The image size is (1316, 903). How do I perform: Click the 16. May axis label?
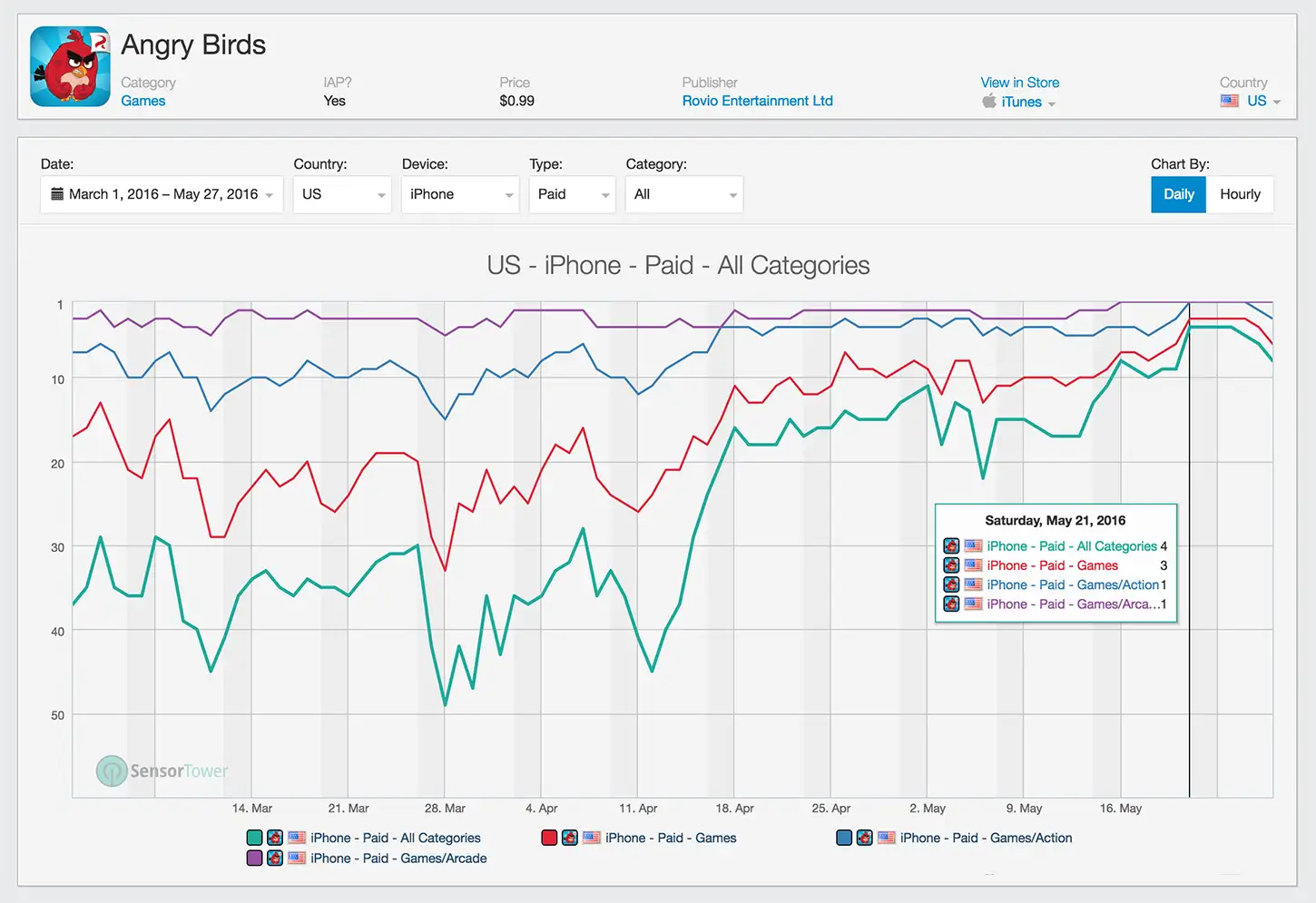(x=1121, y=808)
